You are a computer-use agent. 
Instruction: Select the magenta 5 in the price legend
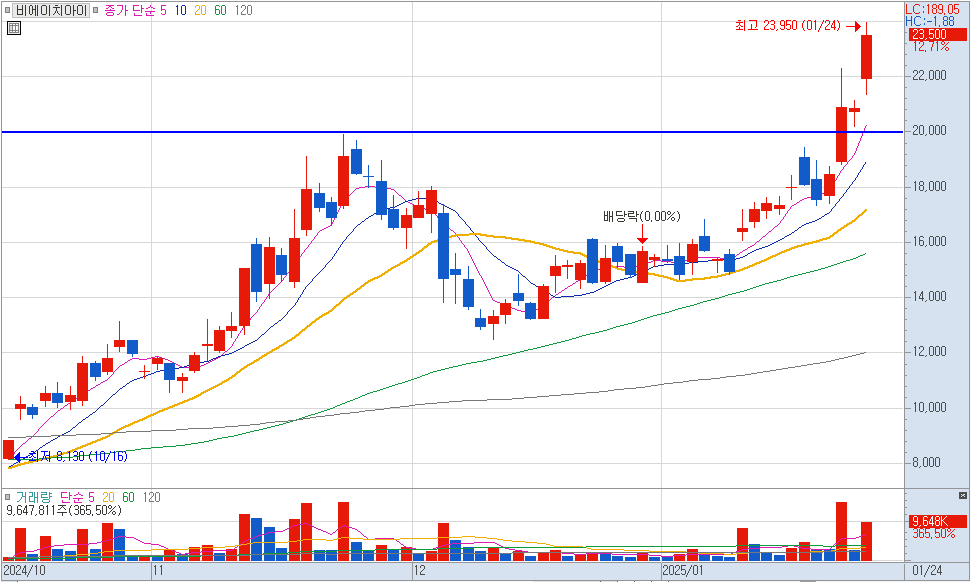tap(163, 11)
